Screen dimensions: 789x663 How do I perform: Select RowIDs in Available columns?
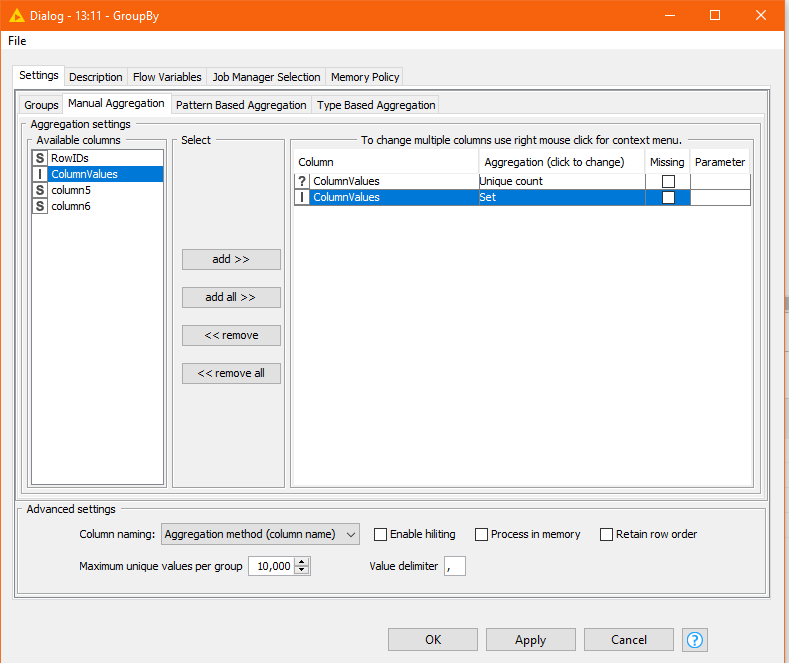tap(98, 158)
